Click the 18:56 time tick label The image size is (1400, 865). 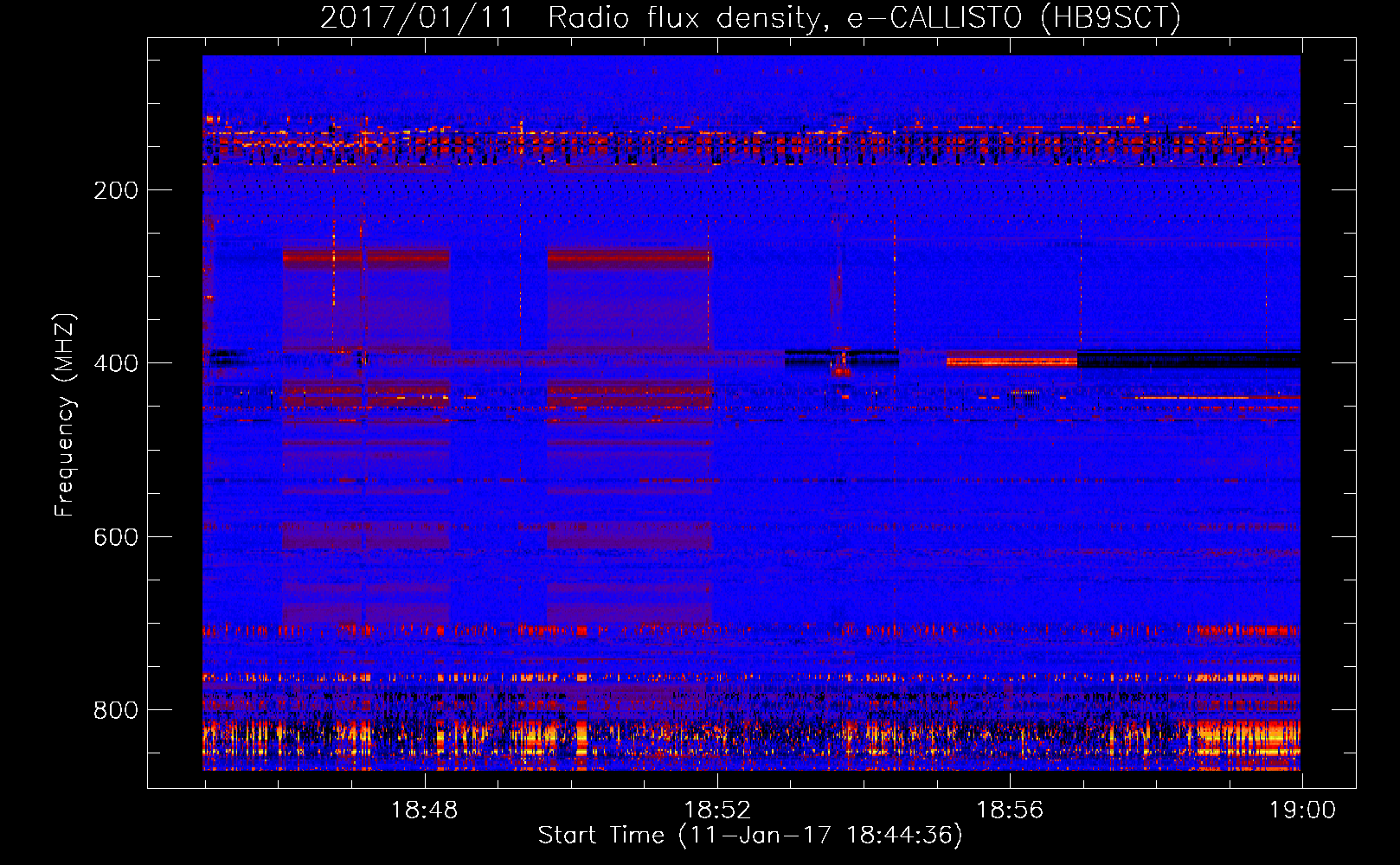click(1010, 811)
